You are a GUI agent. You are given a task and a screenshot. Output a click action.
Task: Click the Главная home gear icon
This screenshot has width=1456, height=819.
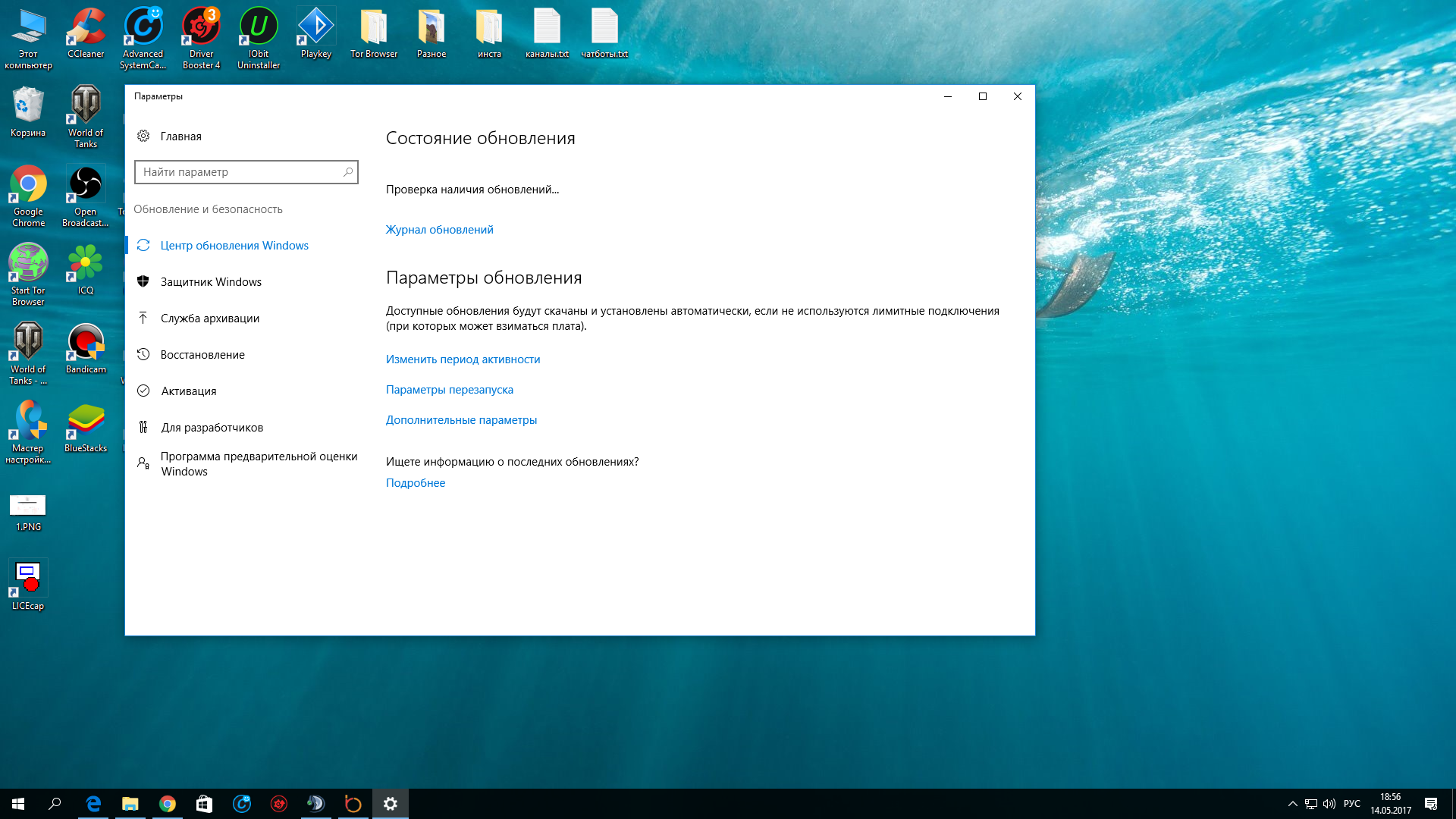point(143,136)
